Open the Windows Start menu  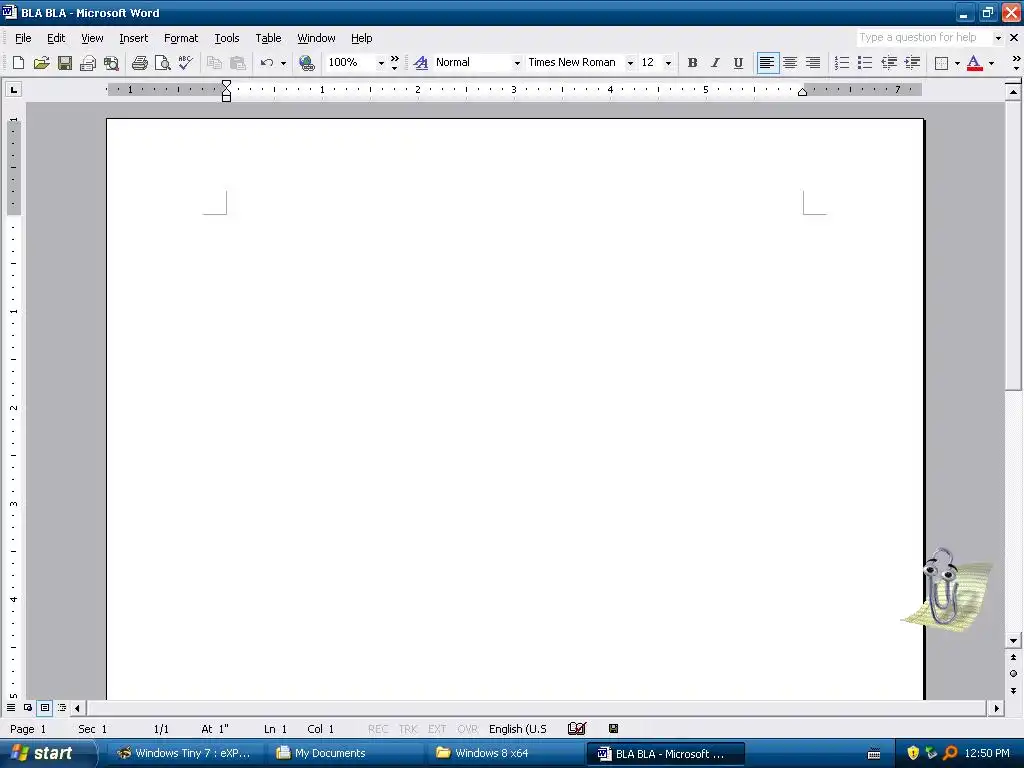pos(48,753)
